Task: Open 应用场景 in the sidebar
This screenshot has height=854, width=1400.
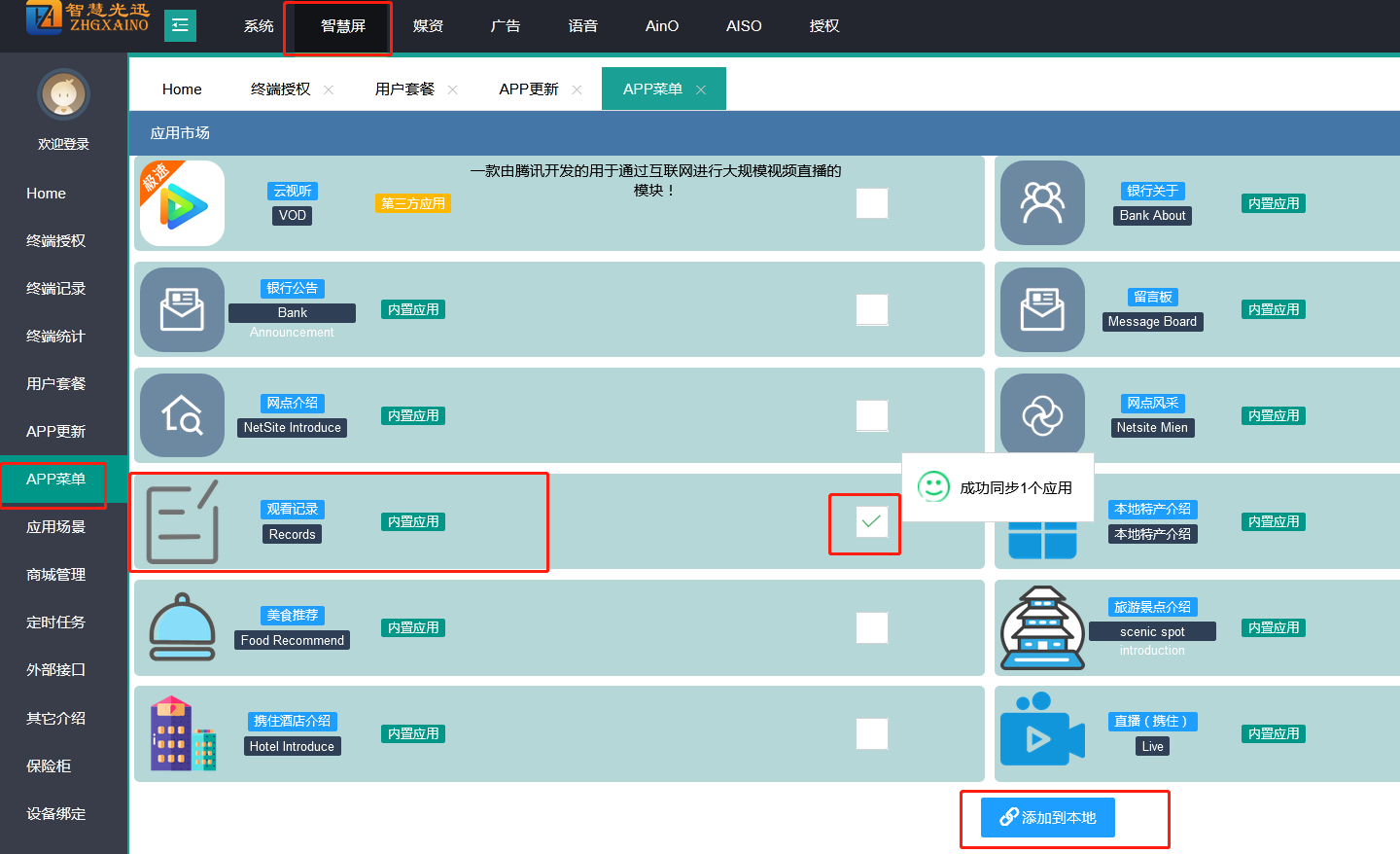Action: 56,527
